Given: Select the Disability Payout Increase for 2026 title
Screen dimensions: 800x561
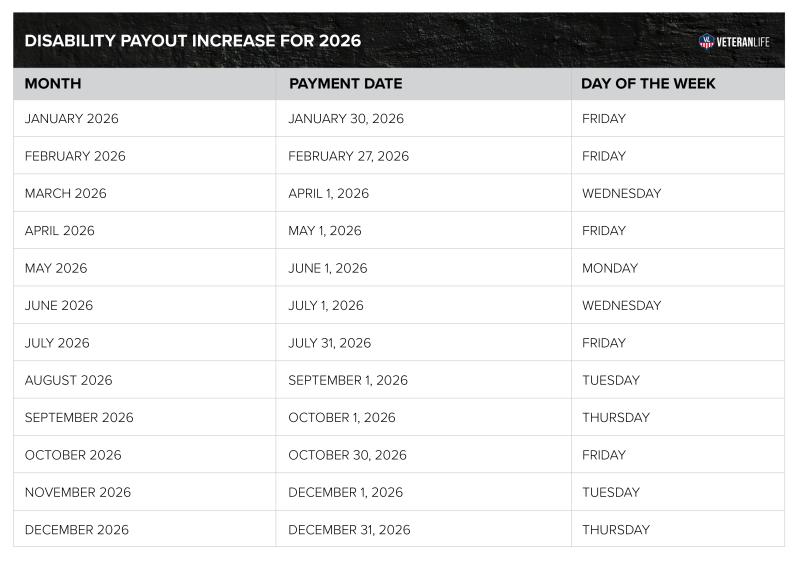Looking at the screenshot, I should coord(193,41).
